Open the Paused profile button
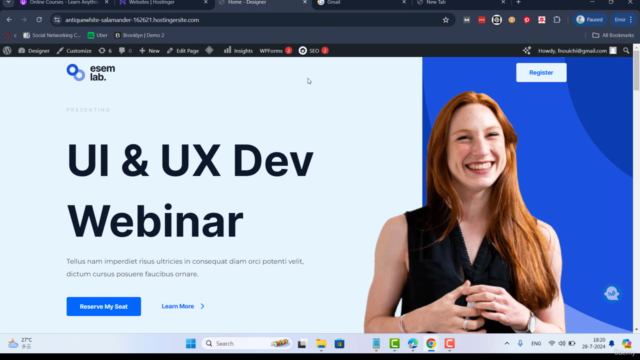This screenshot has width=640, height=360. pyautogui.click(x=589, y=20)
